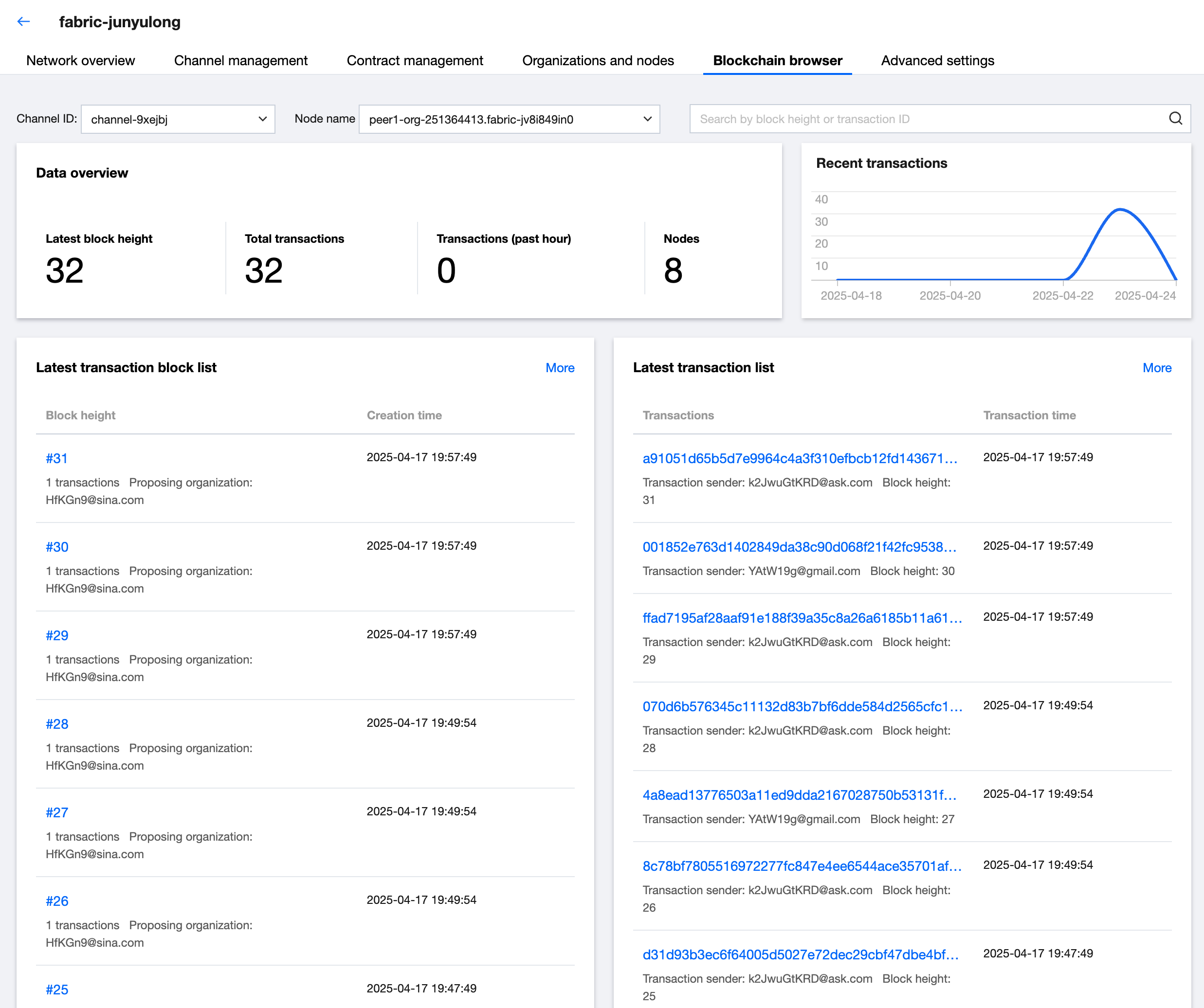Viewport: 1204px width, 1008px height.
Task: Select Organizations and nodes tab
Action: [x=598, y=61]
